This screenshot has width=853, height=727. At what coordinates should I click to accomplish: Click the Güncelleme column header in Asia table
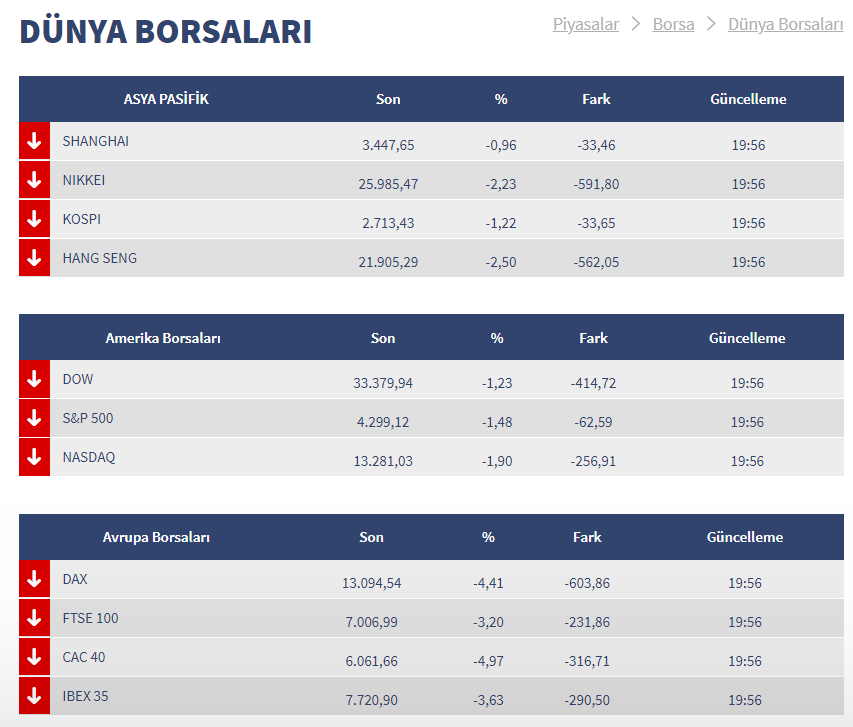[x=748, y=99]
